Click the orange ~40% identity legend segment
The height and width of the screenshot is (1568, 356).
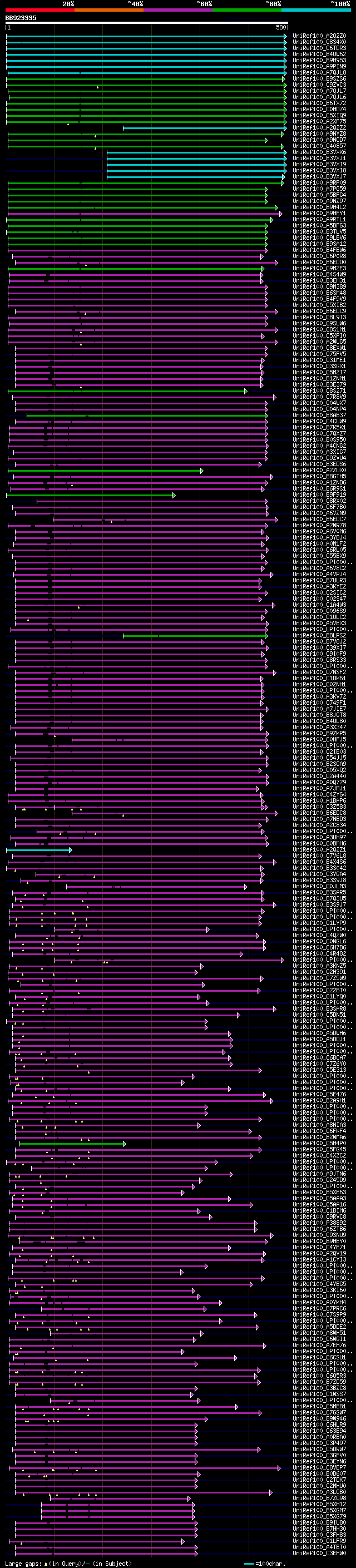(109, 10)
